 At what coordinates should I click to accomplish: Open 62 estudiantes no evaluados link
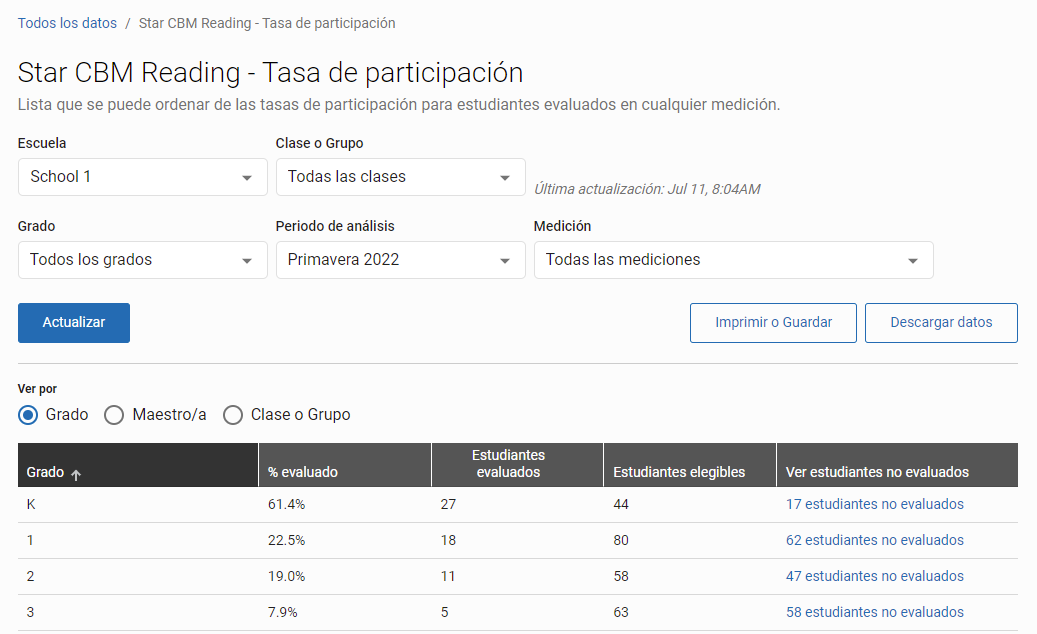tap(874, 540)
